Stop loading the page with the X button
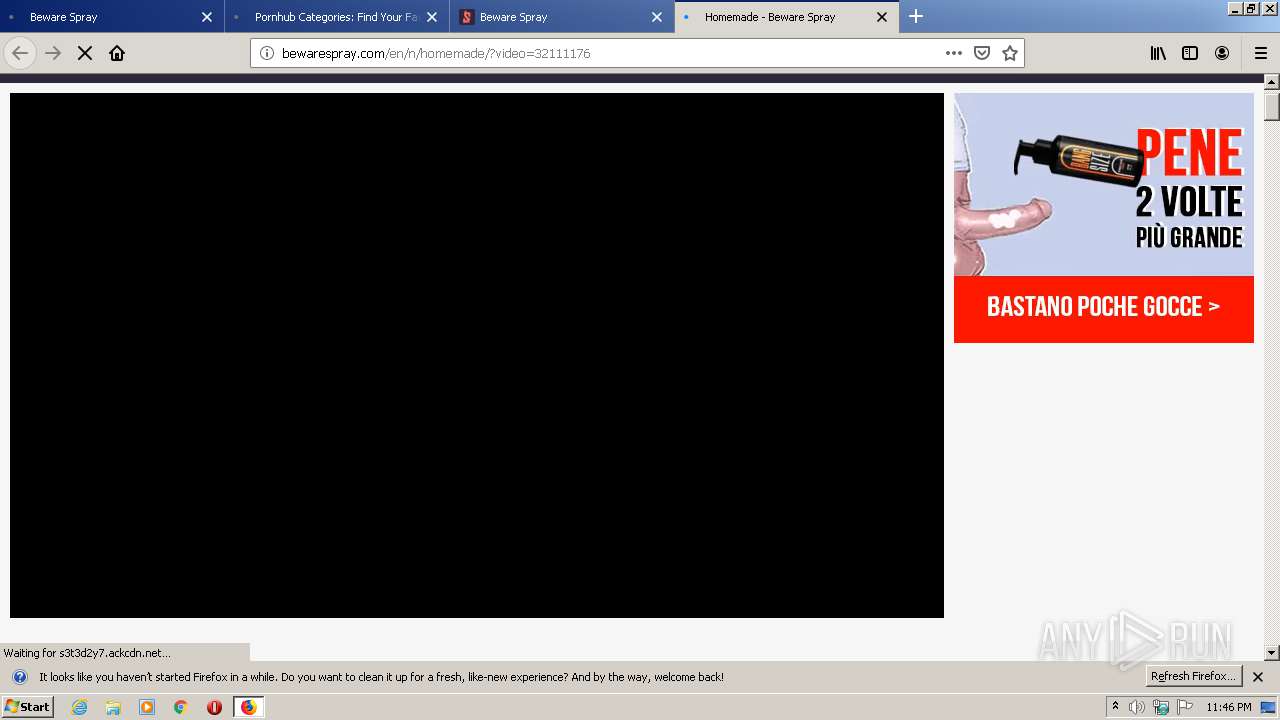Image resolution: width=1280 pixels, height=720 pixels. point(85,53)
